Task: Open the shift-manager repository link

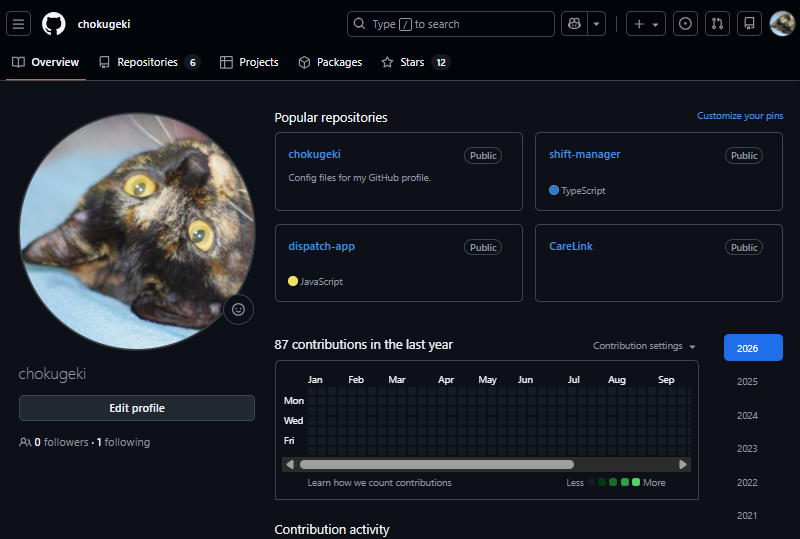Action: pyautogui.click(x=584, y=154)
